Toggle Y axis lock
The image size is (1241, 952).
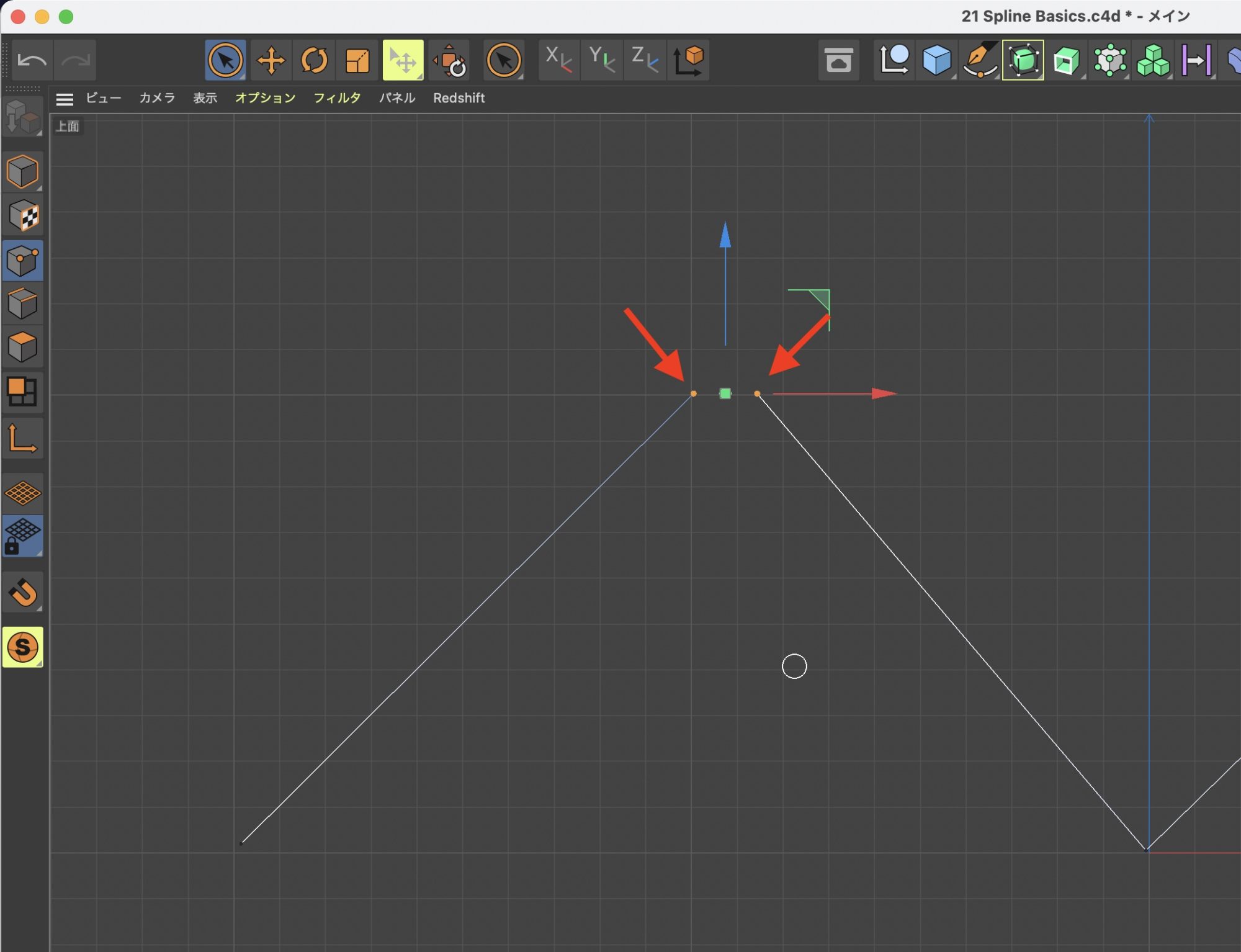601,61
